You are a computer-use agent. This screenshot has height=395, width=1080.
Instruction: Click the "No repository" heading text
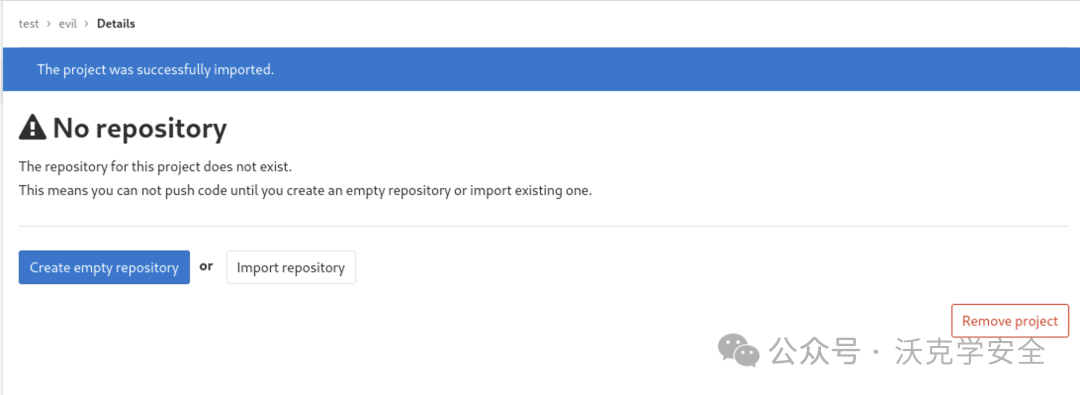[140, 128]
